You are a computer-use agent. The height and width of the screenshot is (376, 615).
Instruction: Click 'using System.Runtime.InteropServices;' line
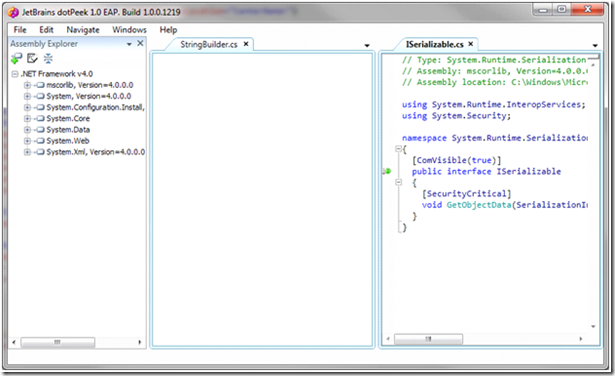(493, 105)
